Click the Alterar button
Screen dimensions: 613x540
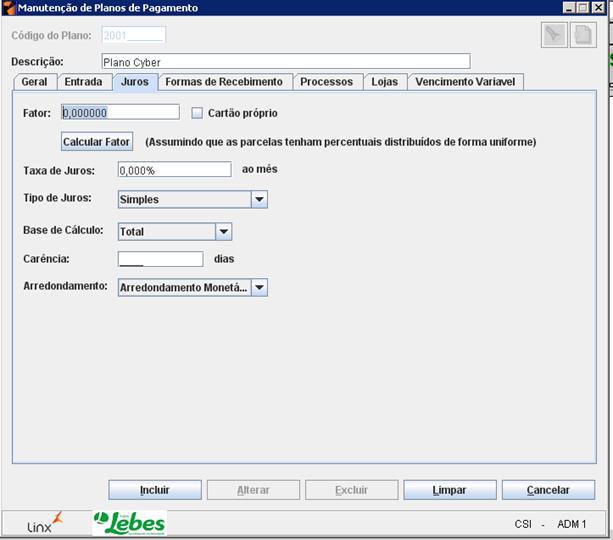coord(253,490)
